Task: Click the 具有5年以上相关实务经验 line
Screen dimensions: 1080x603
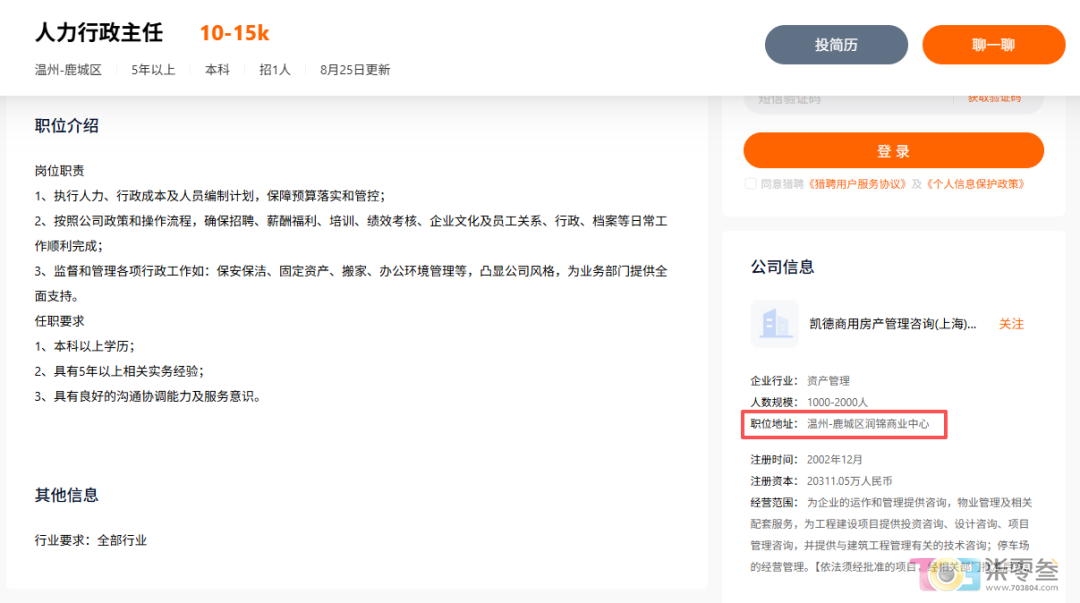Action: [x=120, y=371]
